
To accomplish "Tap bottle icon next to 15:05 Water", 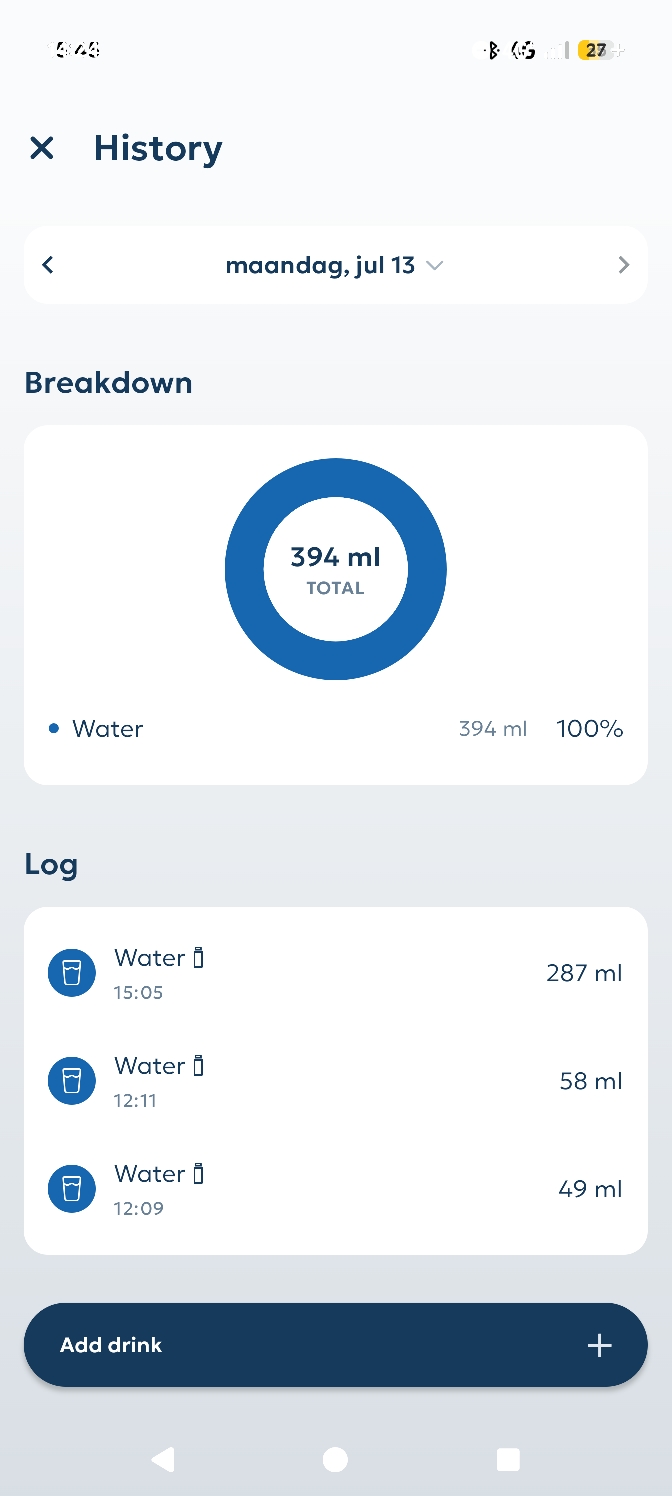I will point(198,958).
